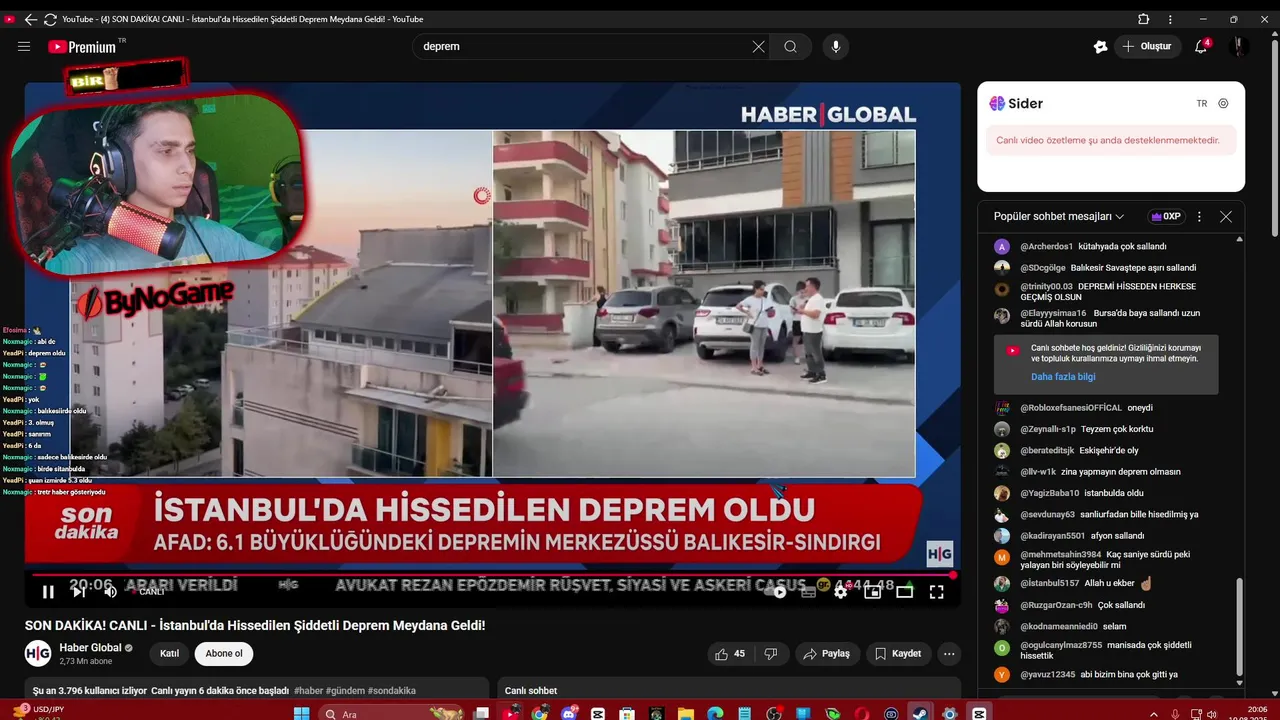Screen dimensions: 1280x720
Task: Jump to live with CANLI indicator
Action: (148, 592)
